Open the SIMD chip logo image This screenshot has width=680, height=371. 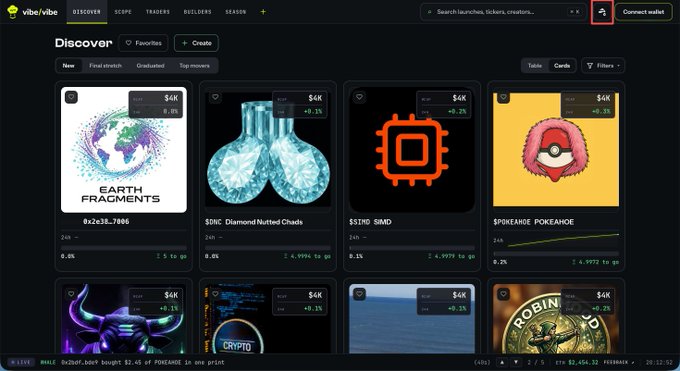(412, 150)
